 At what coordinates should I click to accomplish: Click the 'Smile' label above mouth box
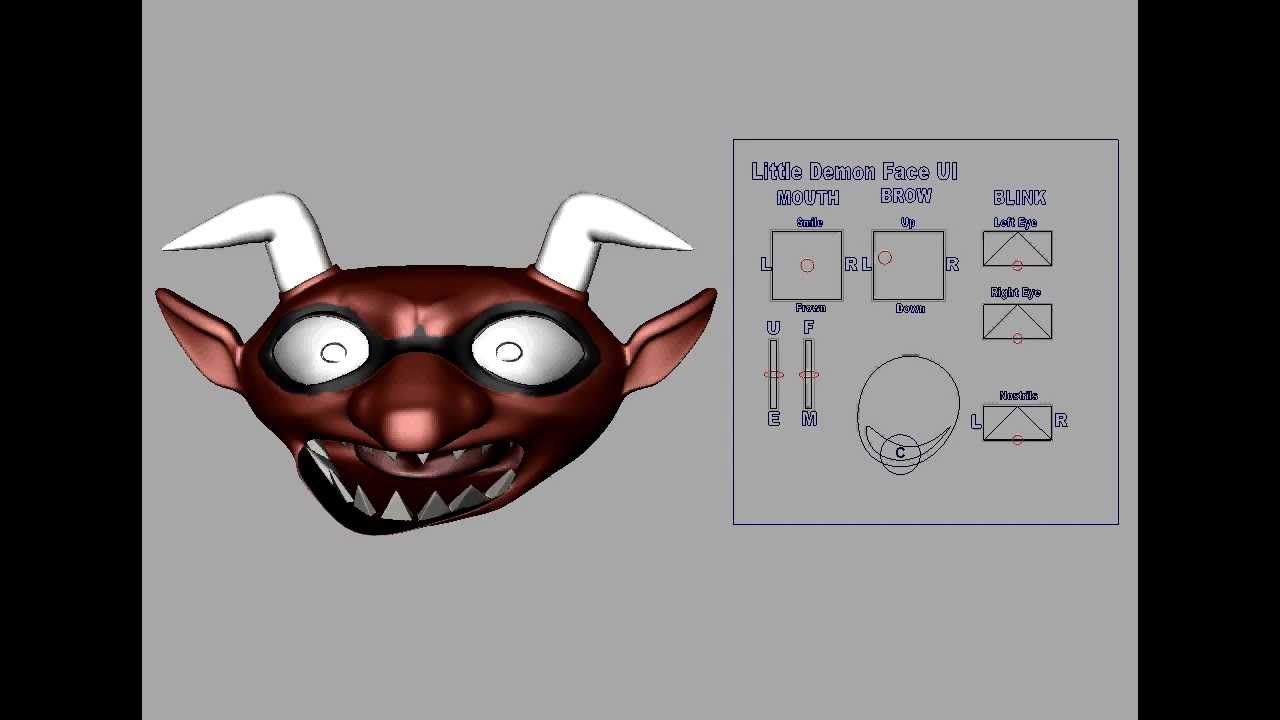click(809, 222)
